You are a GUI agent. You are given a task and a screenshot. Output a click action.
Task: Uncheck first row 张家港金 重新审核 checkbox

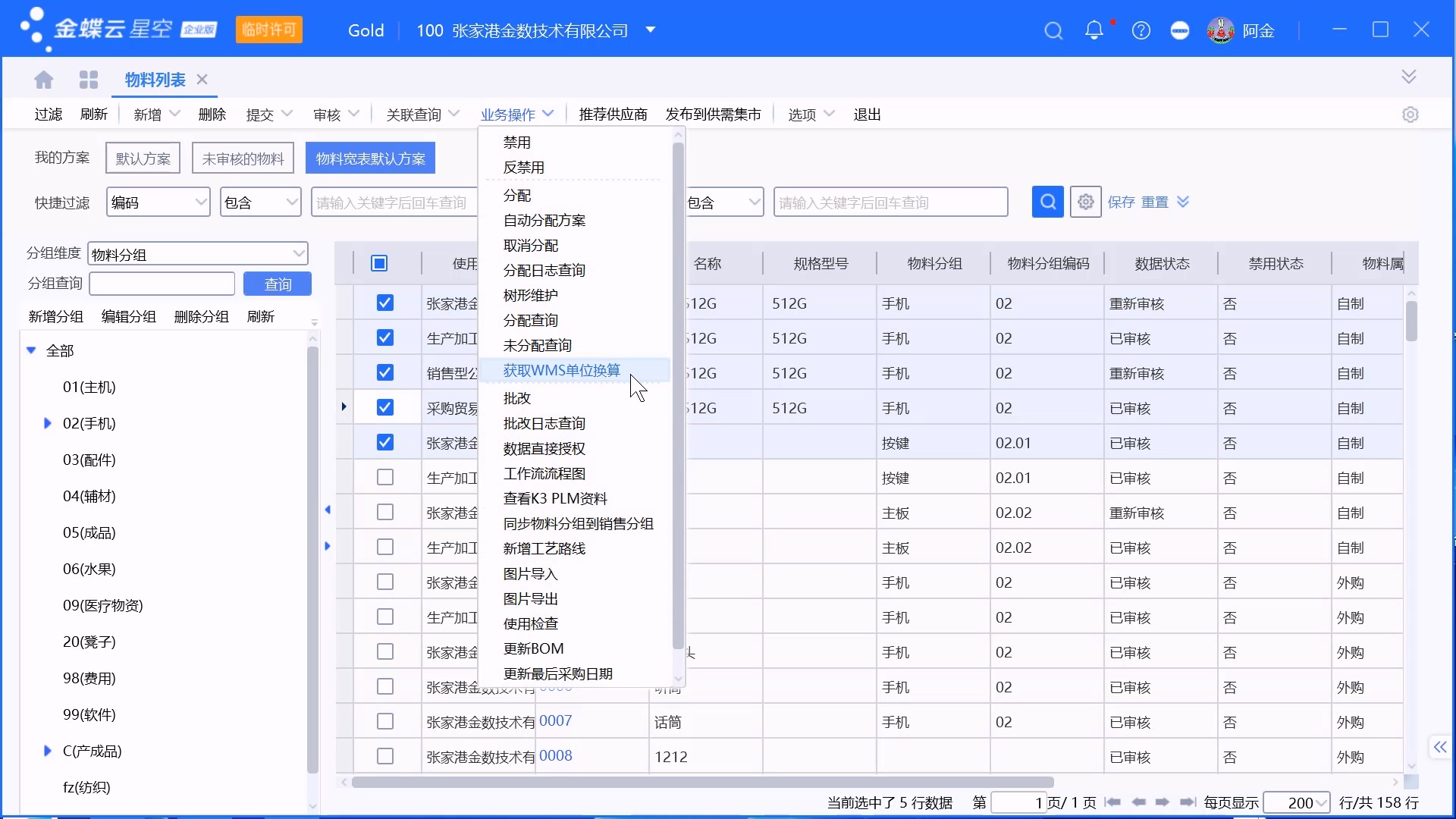[385, 303]
